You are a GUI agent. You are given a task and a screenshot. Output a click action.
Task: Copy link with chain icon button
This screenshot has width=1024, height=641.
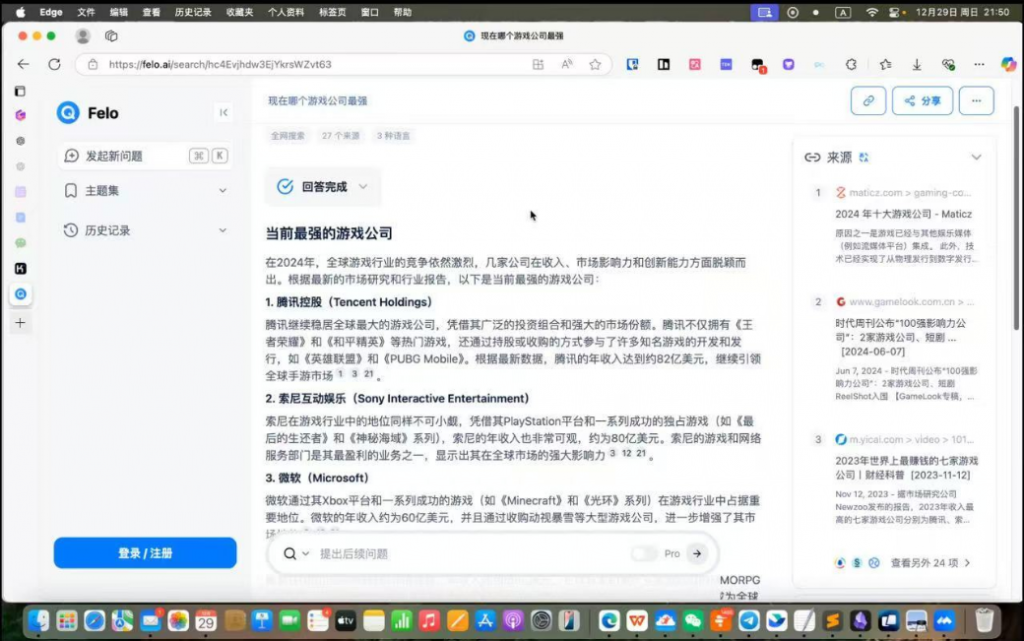(868, 101)
